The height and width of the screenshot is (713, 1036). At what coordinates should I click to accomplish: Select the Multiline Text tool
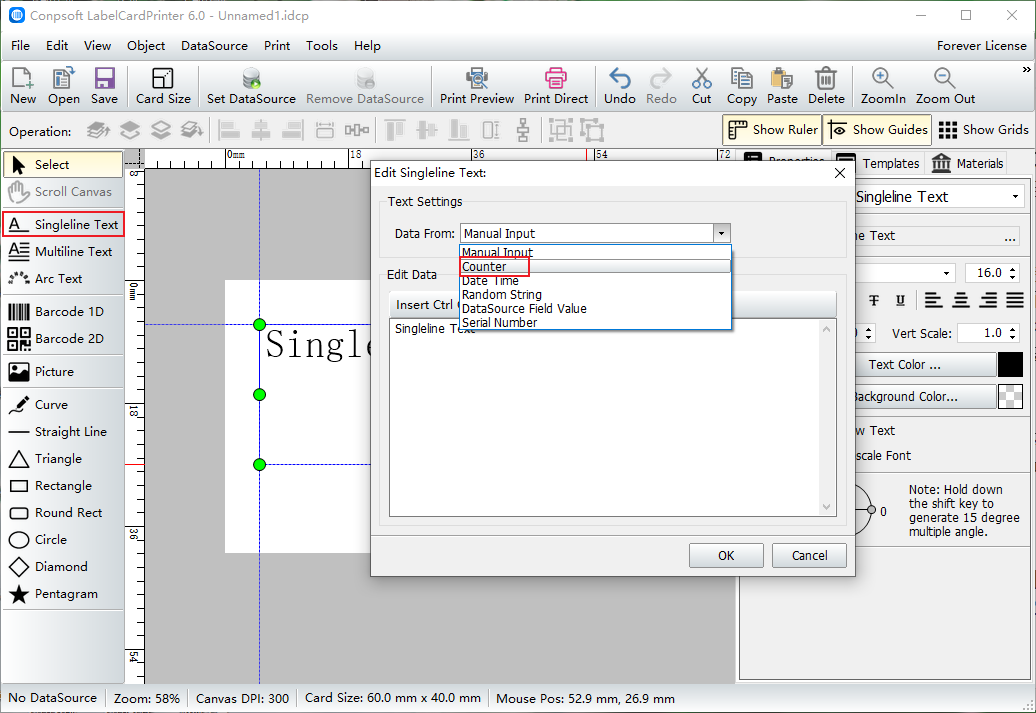[63, 252]
